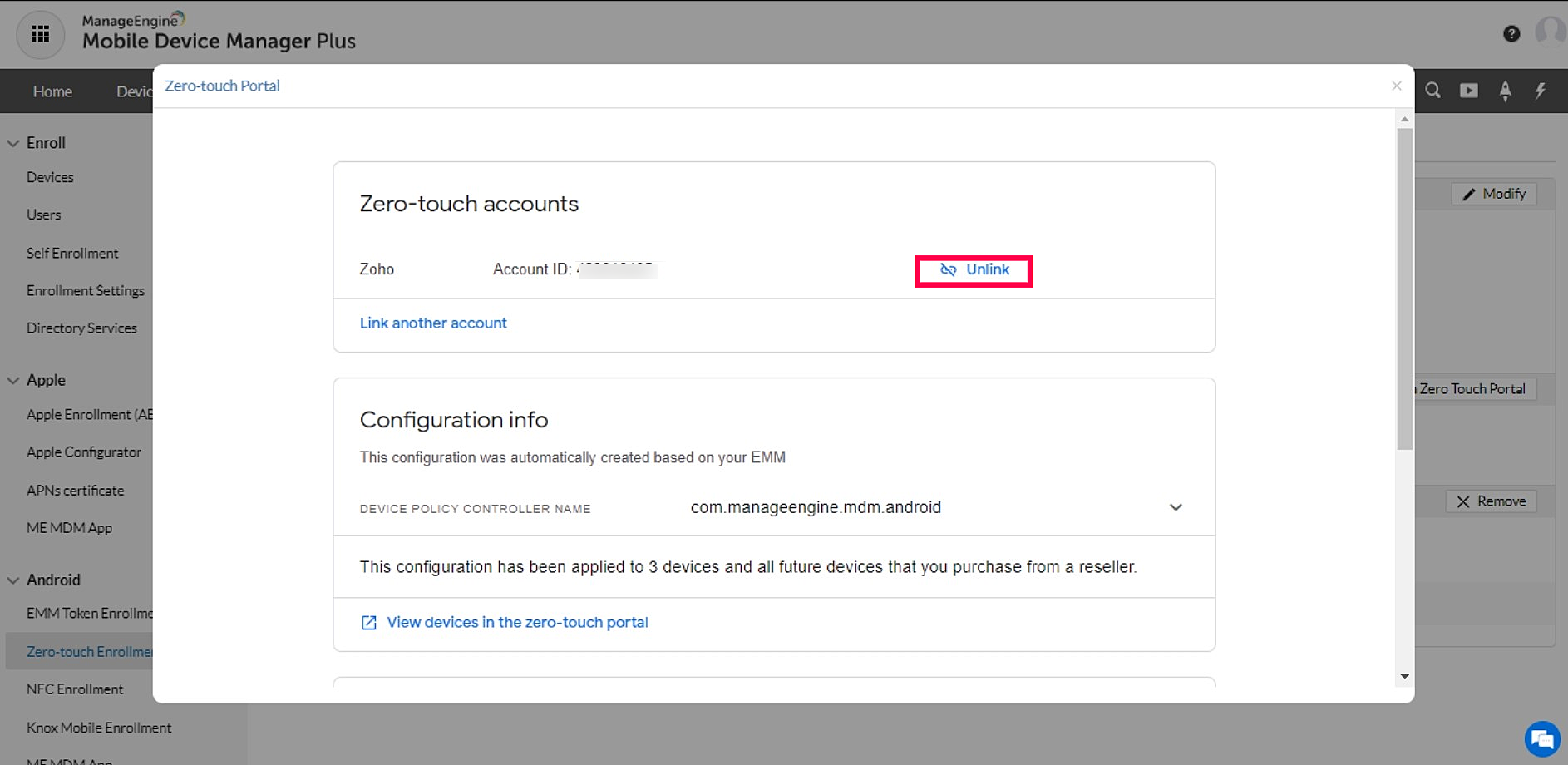The height and width of the screenshot is (765, 1568).
Task: Open Devices under Enroll
Action: pyautogui.click(x=50, y=178)
